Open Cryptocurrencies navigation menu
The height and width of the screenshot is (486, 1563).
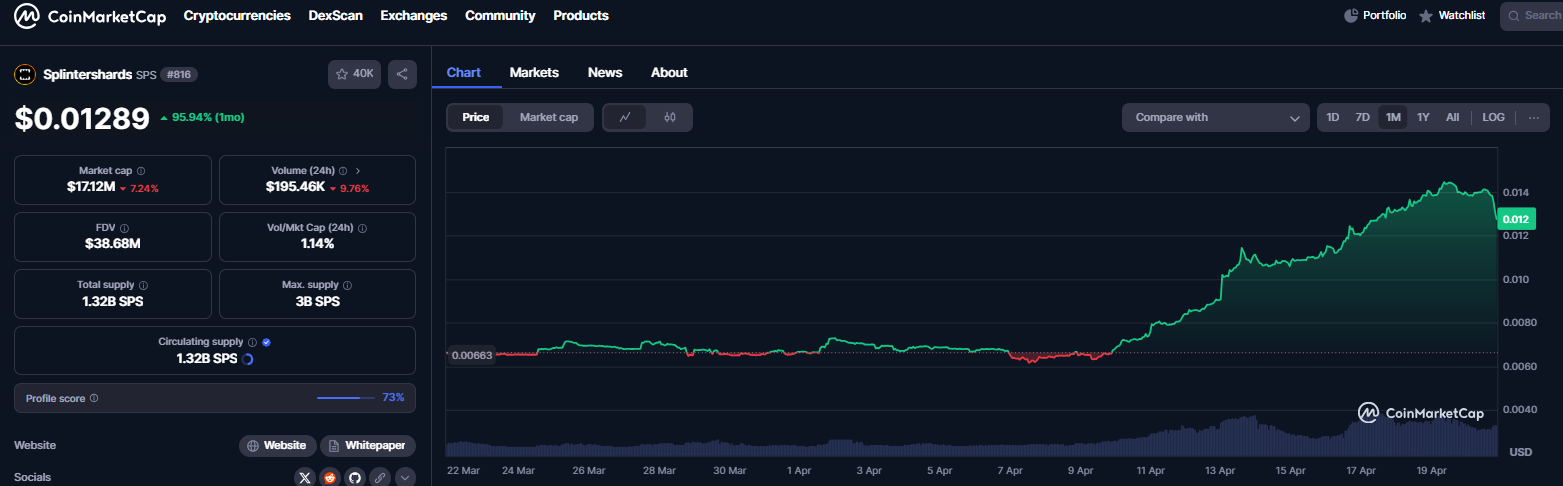[x=237, y=16]
